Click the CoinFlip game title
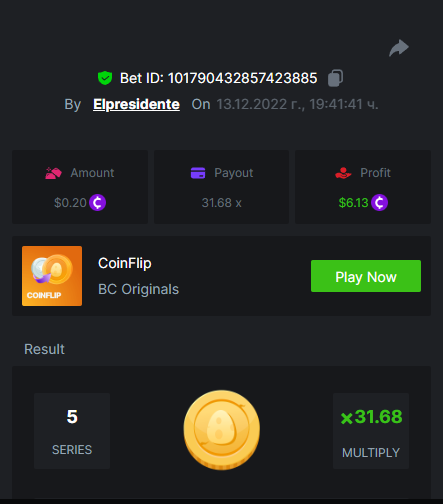Screen dimensions: 443x504 coord(125,263)
